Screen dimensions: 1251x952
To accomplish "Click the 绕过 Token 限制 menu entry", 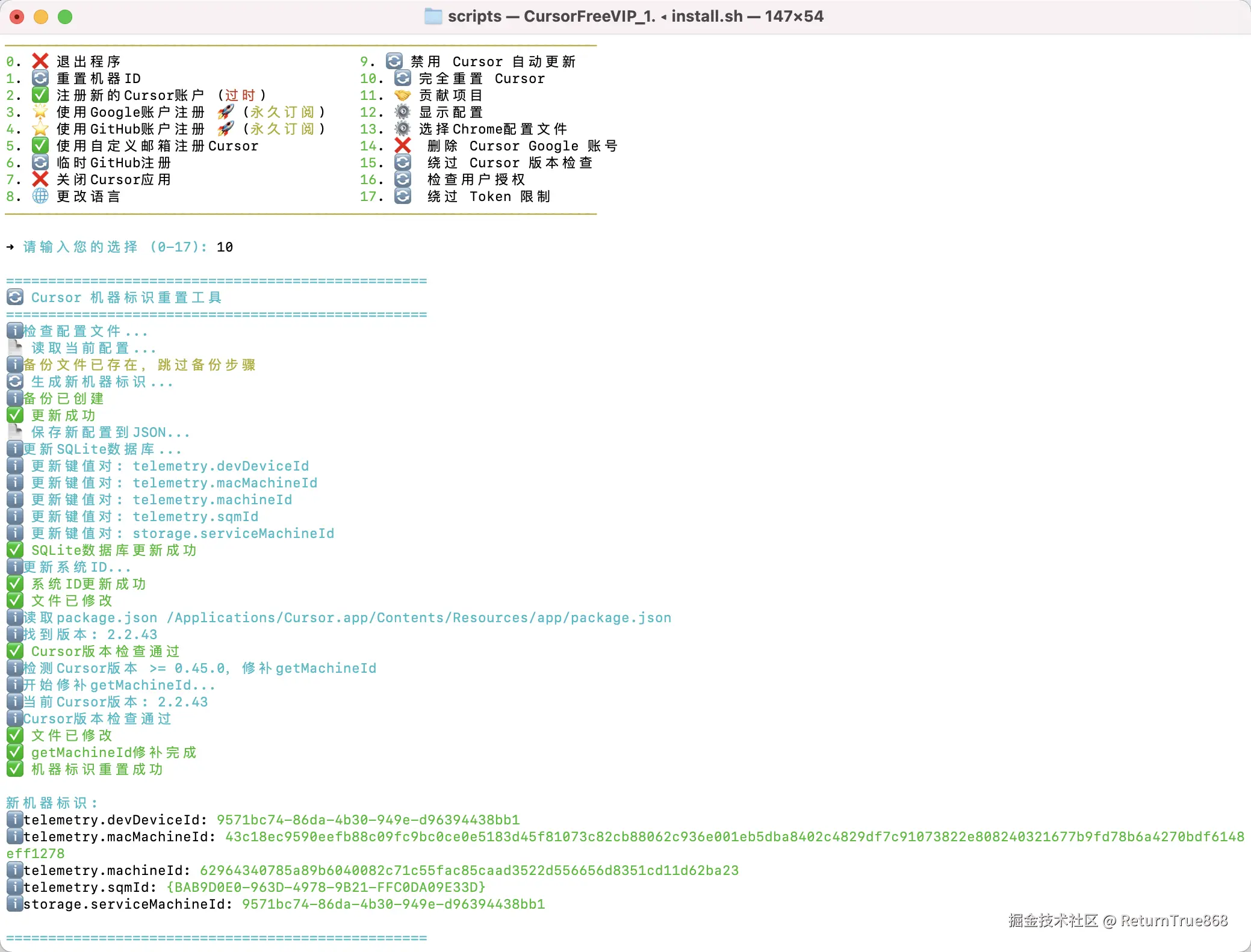I will (488, 196).
